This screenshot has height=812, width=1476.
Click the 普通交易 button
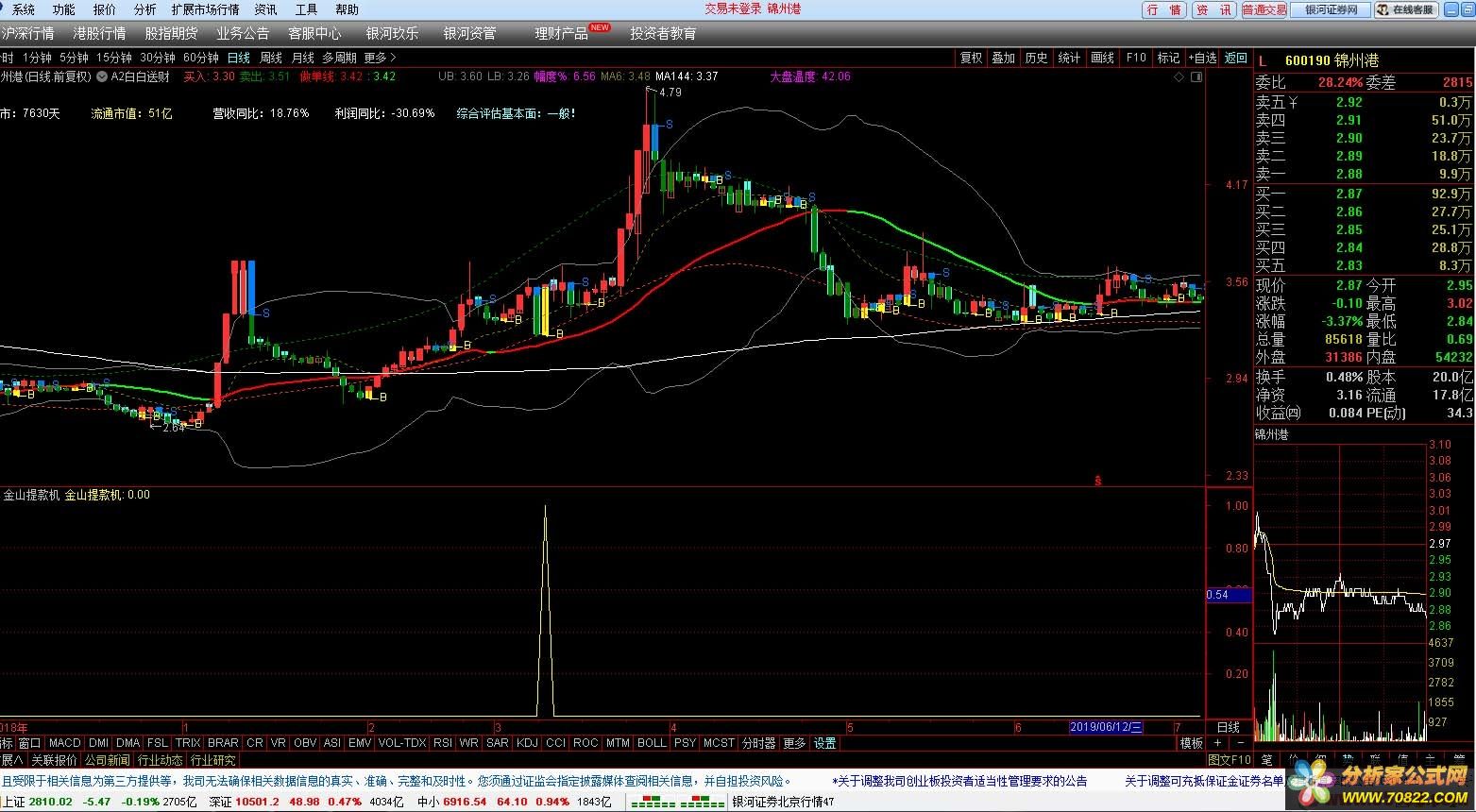pyautogui.click(x=1264, y=9)
